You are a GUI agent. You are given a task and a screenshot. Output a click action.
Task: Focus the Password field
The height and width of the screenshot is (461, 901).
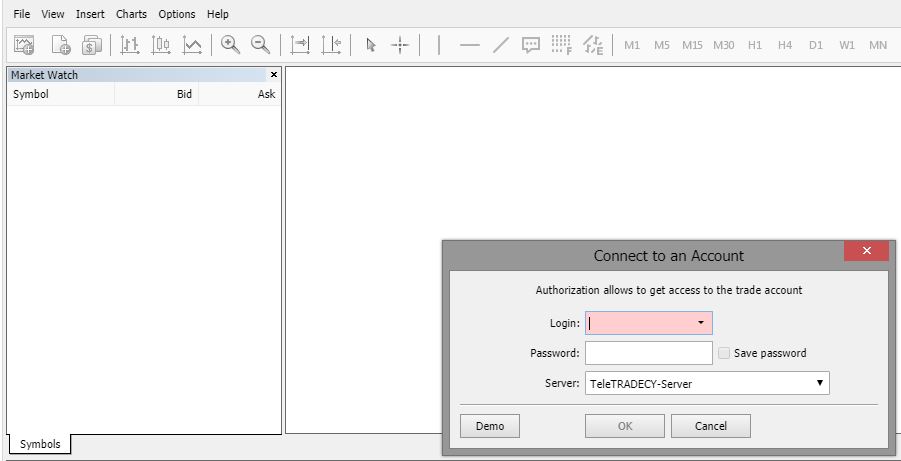[x=649, y=353]
